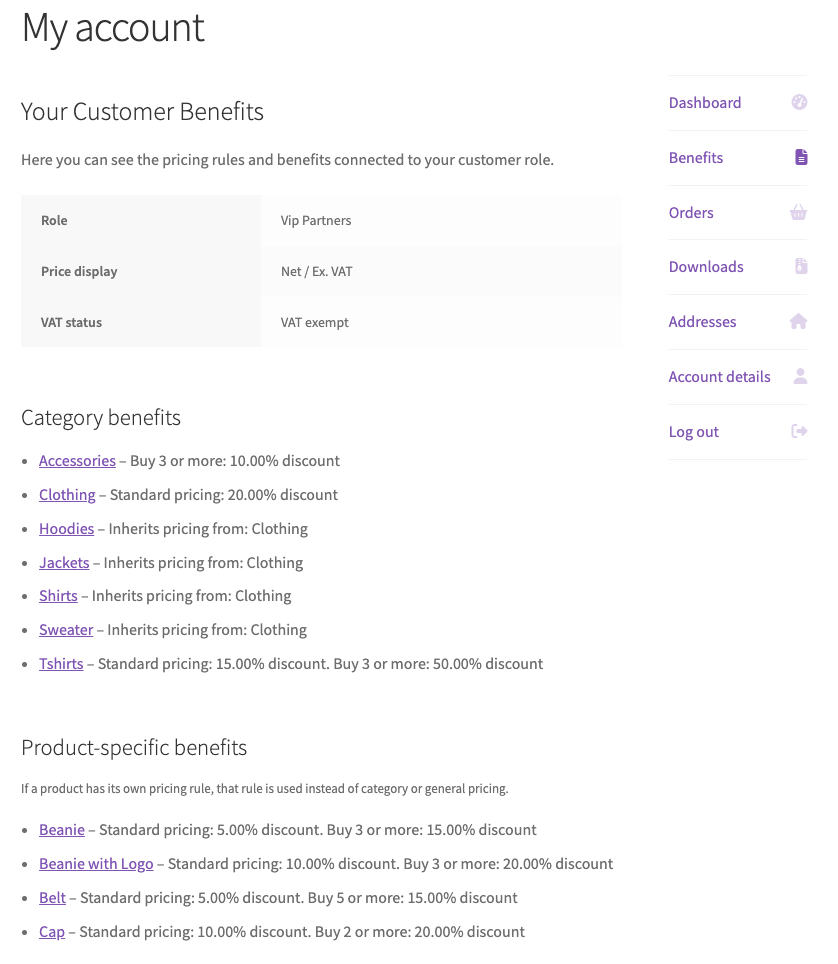Select the Benefits document icon

click(800, 157)
